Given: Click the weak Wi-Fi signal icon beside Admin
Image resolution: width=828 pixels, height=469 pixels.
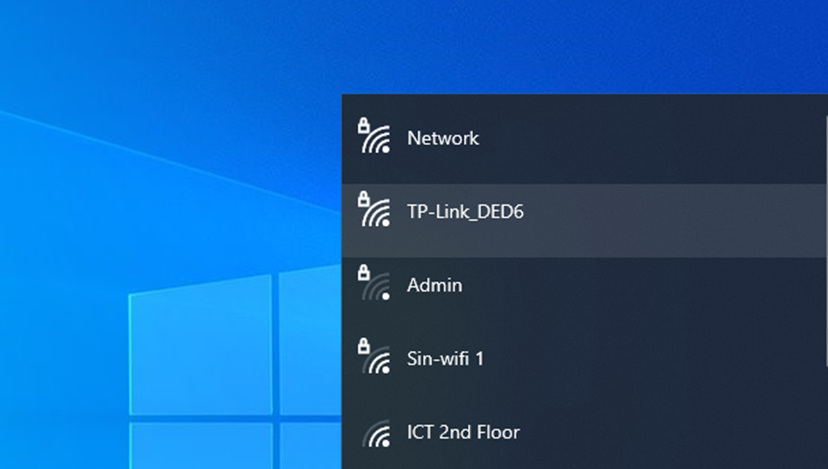Looking at the screenshot, I should 376,288.
